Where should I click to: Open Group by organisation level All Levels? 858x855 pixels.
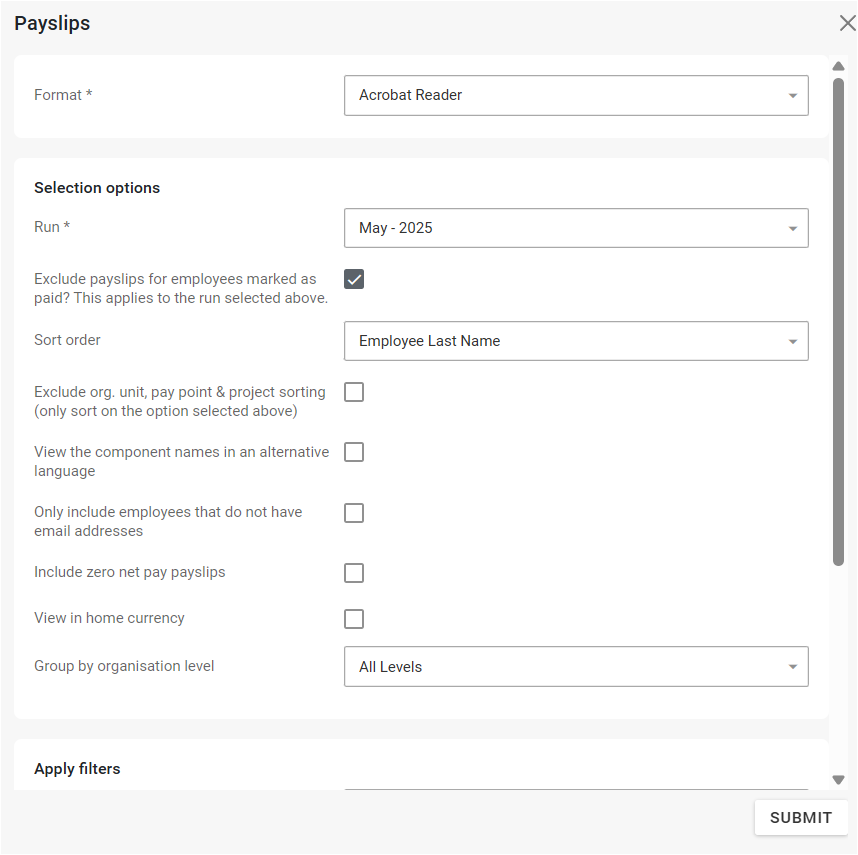tap(560, 667)
